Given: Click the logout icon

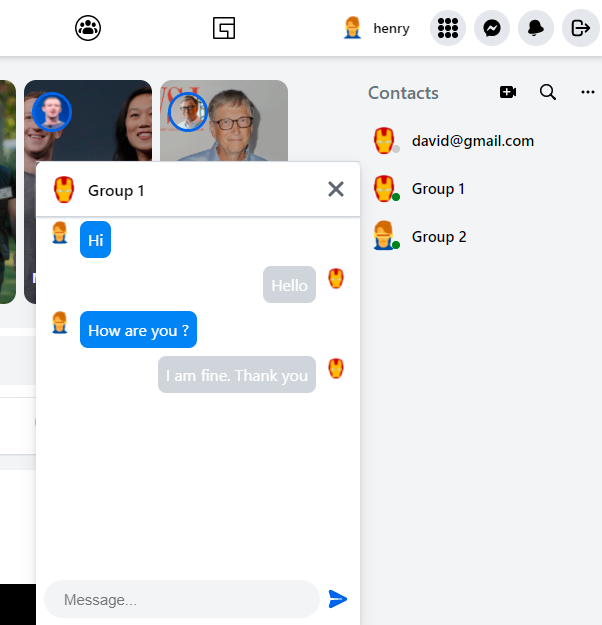Looking at the screenshot, I should coord(580,28).
